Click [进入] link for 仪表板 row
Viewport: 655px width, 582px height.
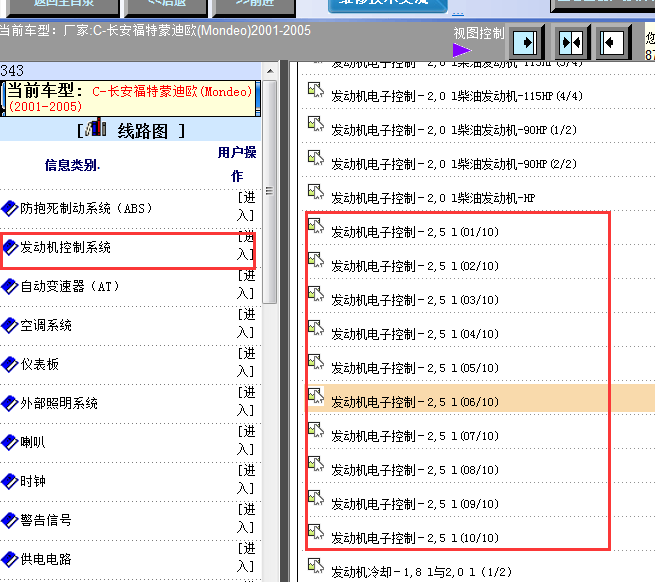click(x=246, y=362)
